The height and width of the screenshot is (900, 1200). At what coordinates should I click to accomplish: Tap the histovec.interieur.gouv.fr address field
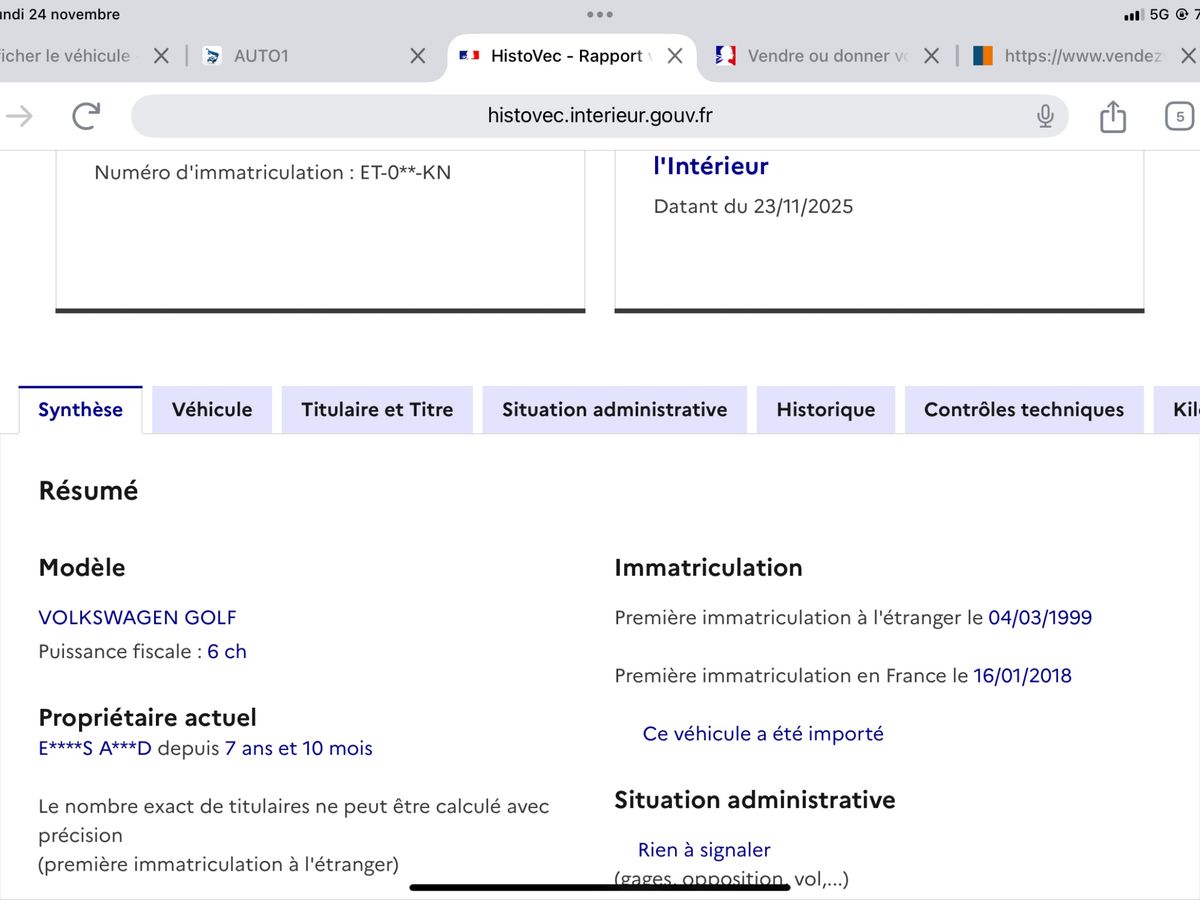point(600,116)
